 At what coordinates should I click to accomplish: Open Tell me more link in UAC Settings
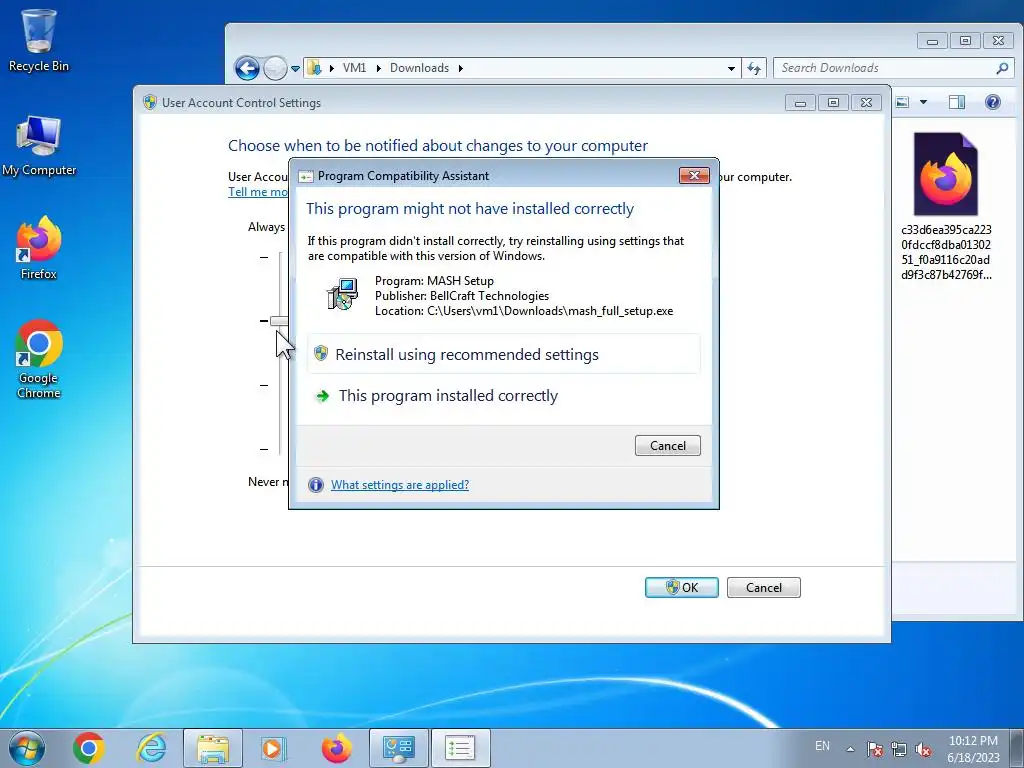pos(258,191)
